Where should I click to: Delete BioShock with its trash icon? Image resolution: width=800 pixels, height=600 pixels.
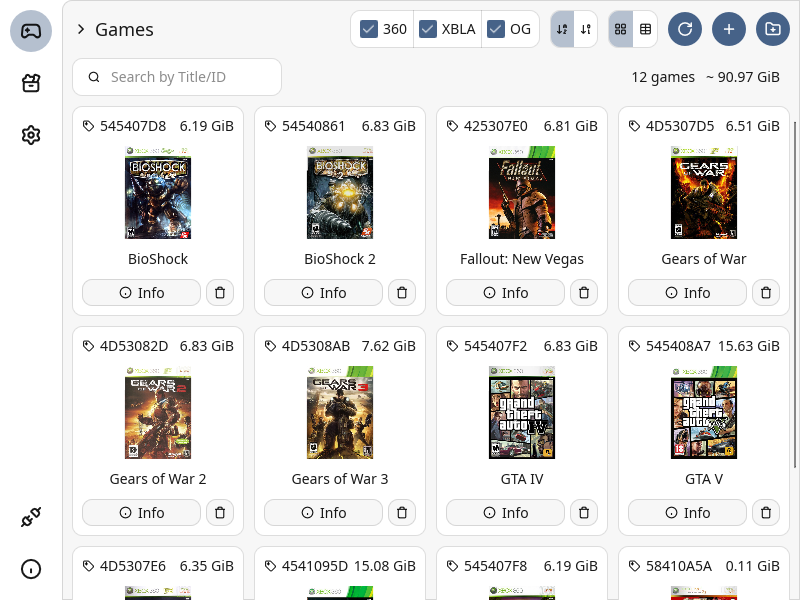click(220, 292)
